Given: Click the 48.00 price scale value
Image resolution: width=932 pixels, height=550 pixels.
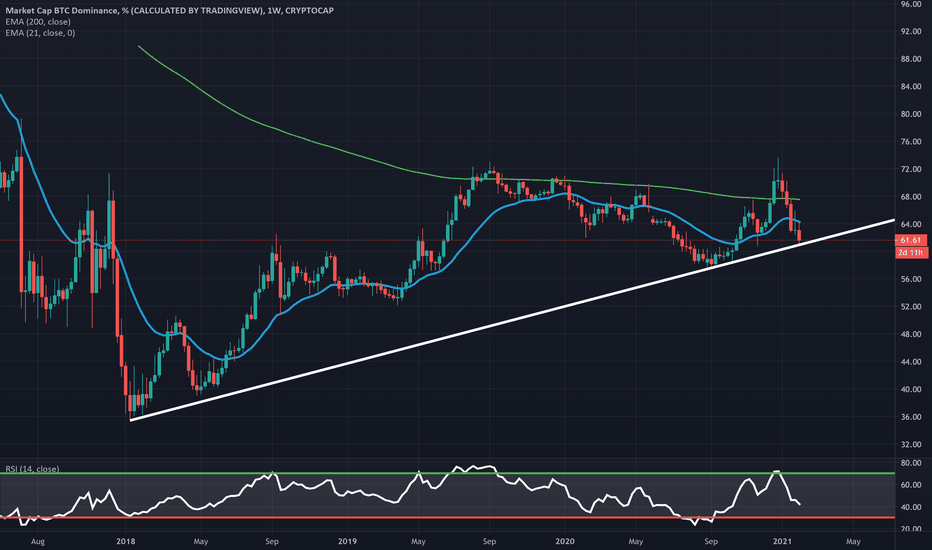Looking at the screenshot, I should pyautogui.click(x=911, y=334).
